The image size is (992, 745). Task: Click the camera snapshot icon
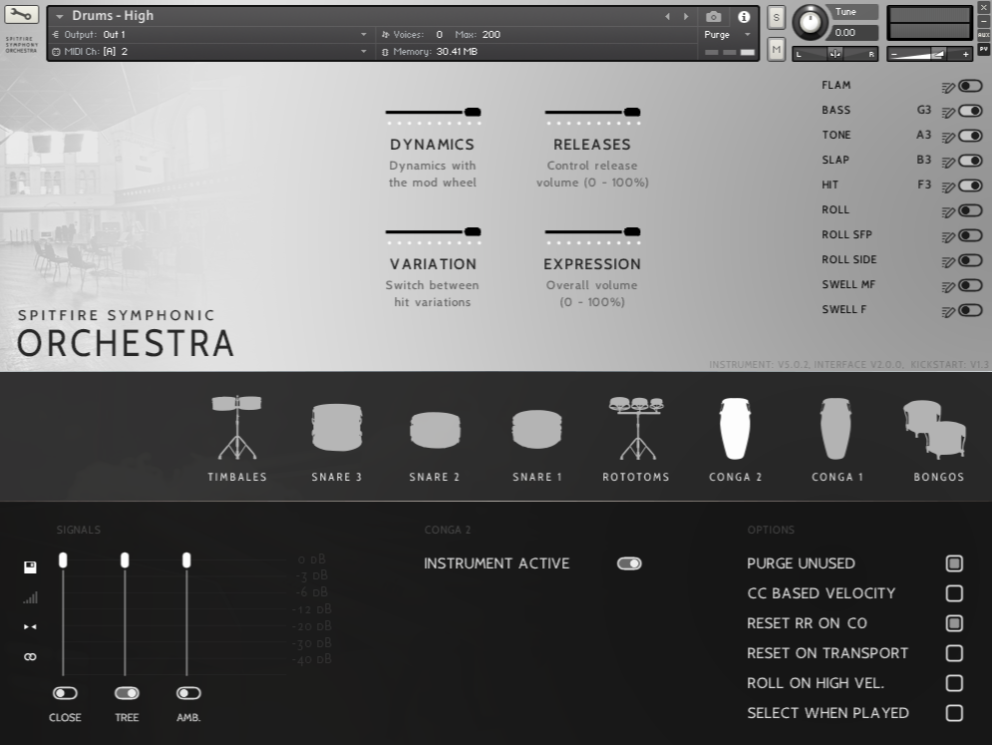pyautogui.click(x=713, y=17)
